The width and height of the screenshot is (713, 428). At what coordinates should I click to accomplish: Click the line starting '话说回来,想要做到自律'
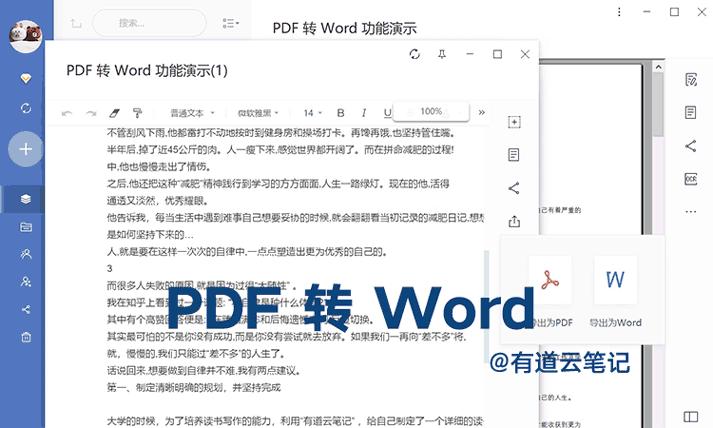click(204, 371)
